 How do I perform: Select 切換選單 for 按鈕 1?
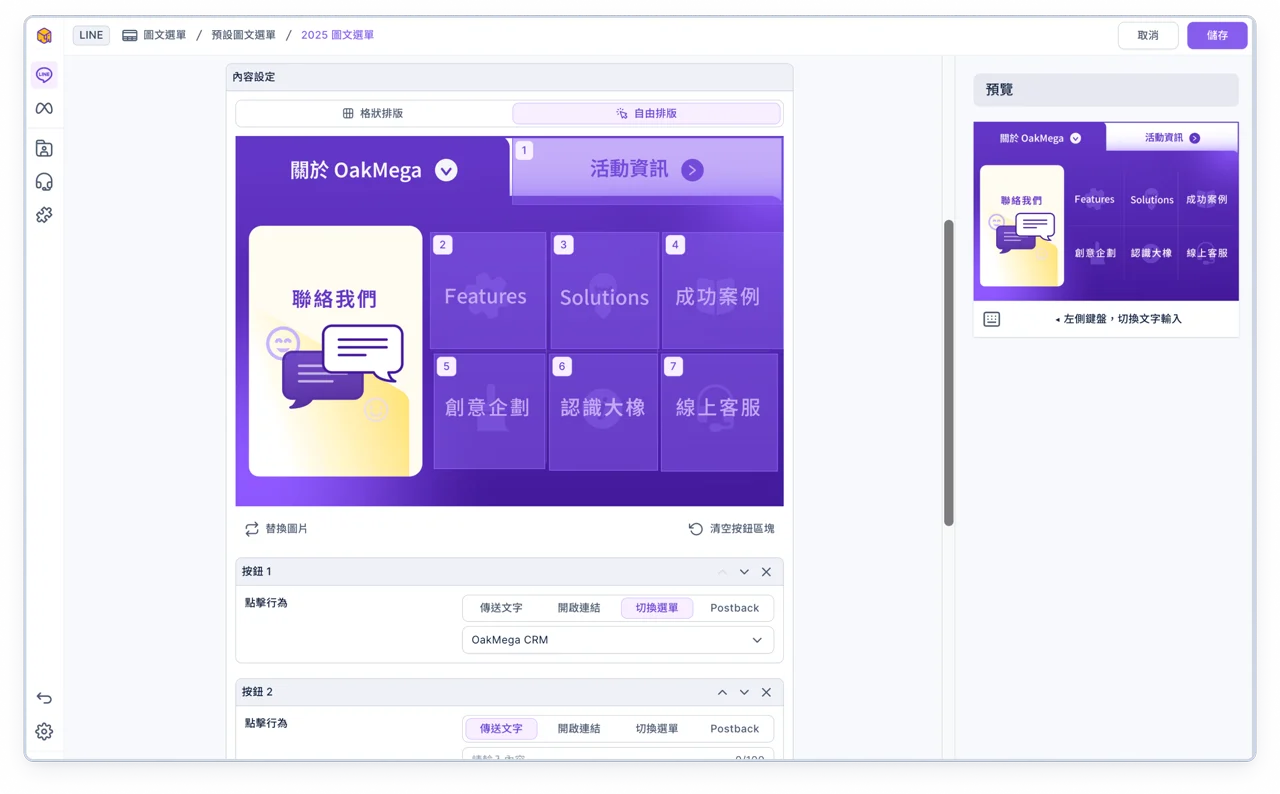657,608
